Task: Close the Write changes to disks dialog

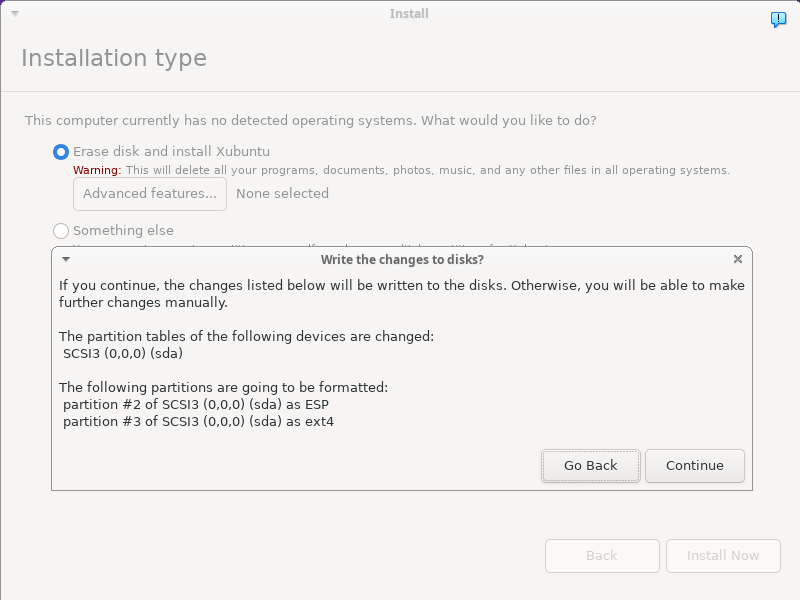Action: point(738,259)
